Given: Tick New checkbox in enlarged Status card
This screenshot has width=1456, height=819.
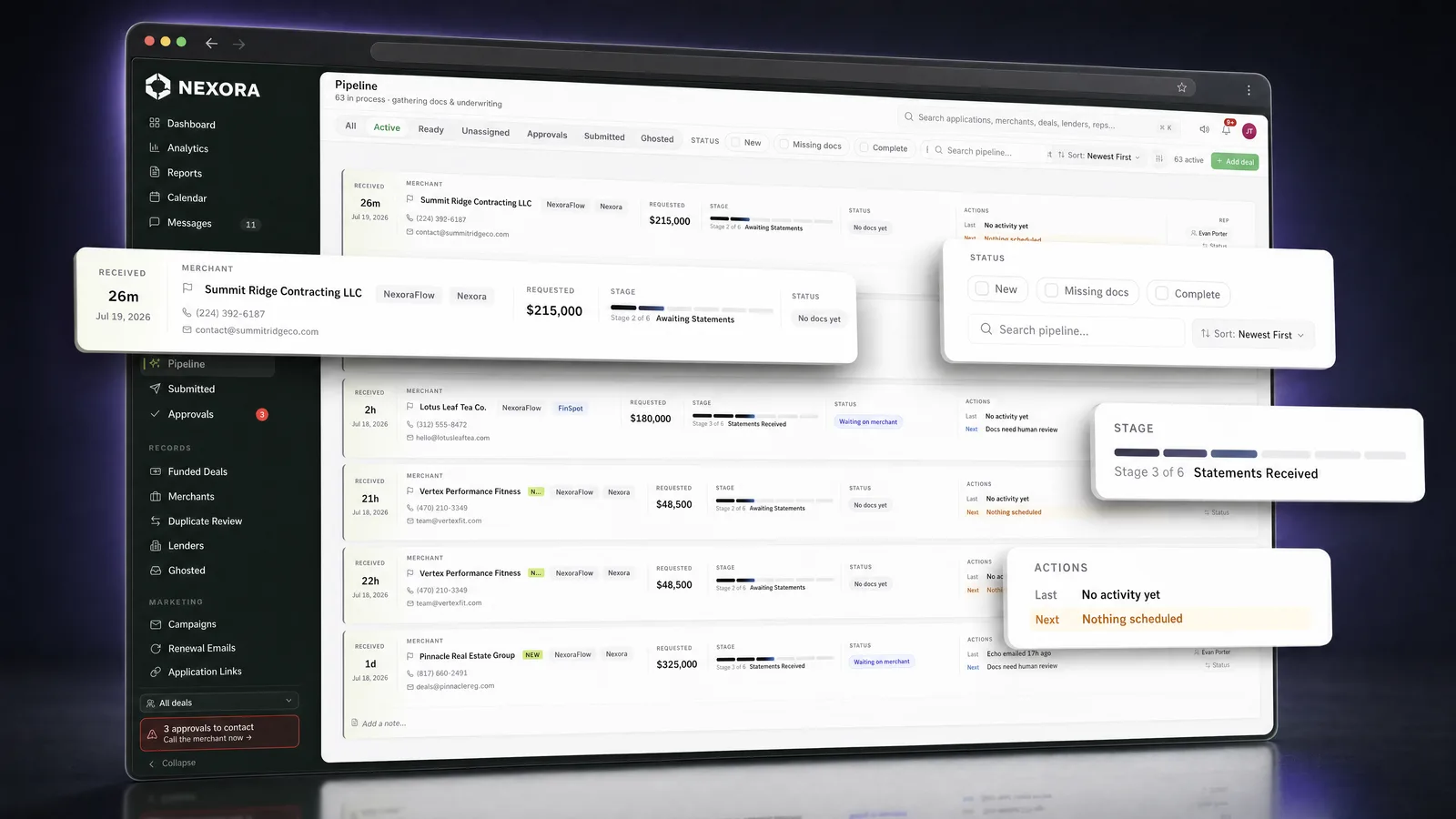Looking at the screenshot, I should [982, 288].
